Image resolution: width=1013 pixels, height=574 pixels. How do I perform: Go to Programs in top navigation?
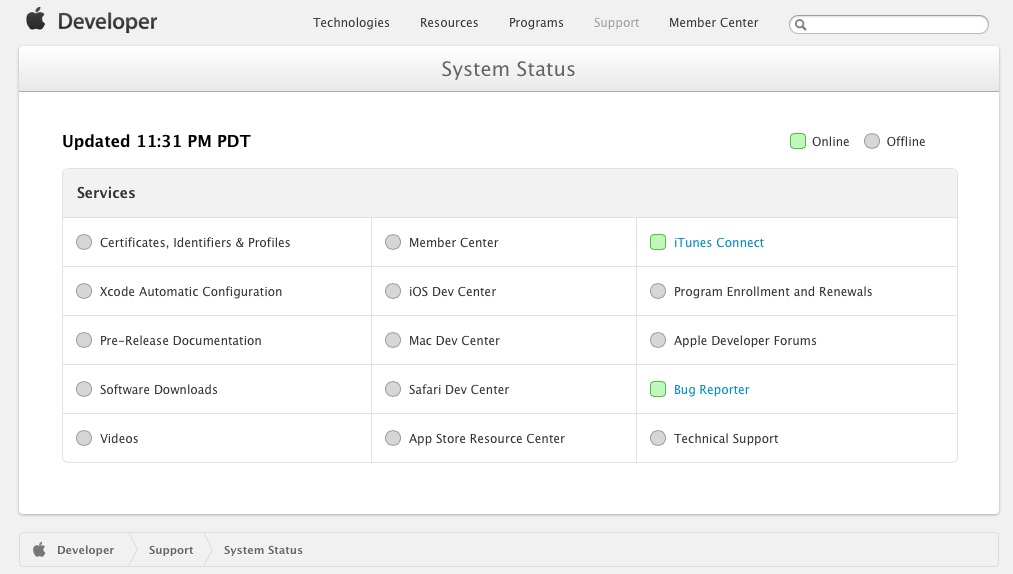536,23
